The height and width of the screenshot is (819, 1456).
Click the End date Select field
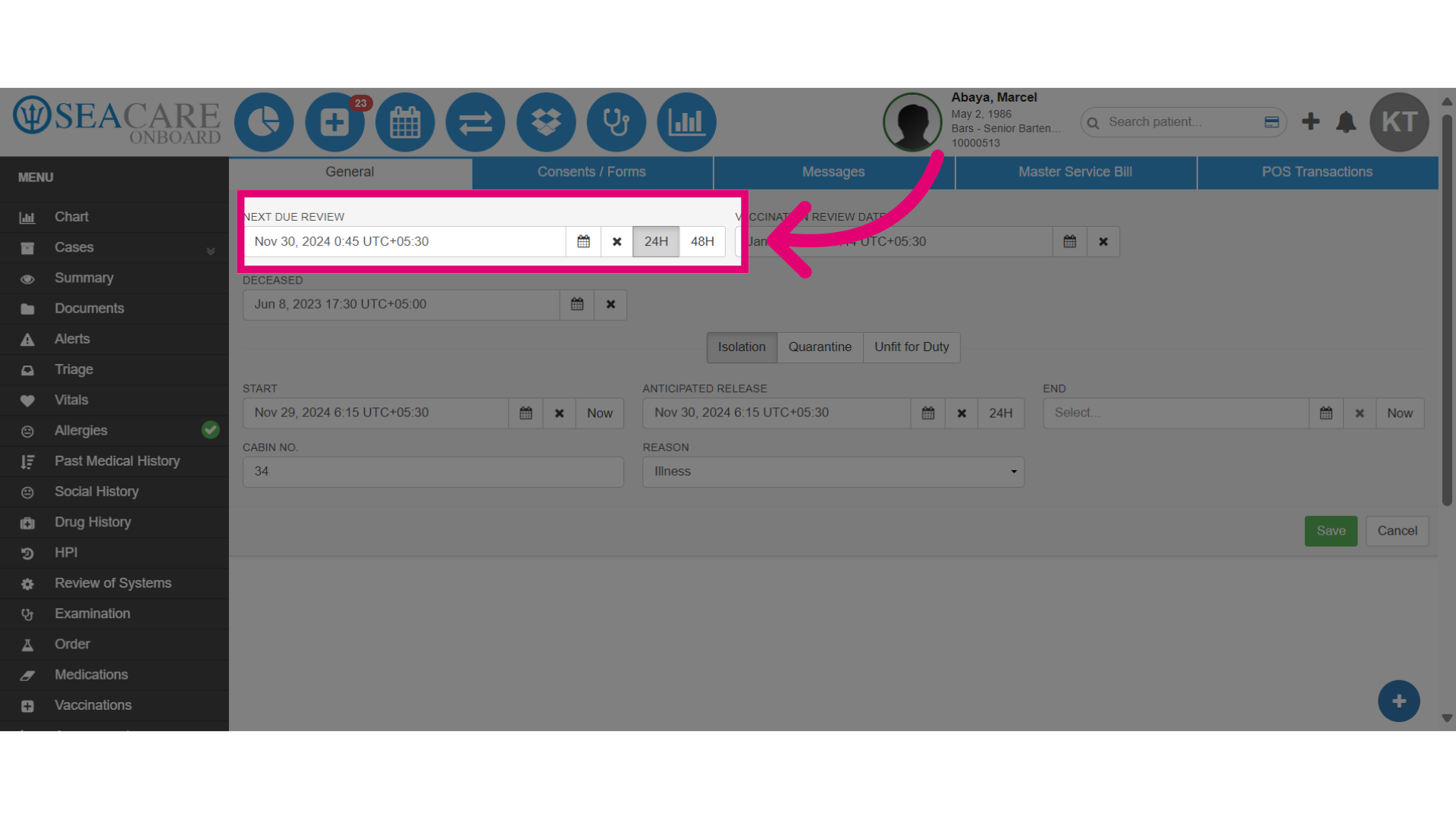tap(1176, 413)
